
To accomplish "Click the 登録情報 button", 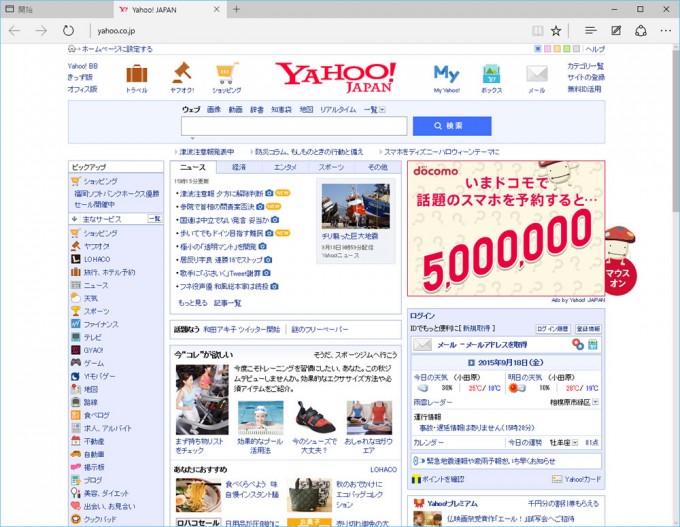I will click(588, 329).
